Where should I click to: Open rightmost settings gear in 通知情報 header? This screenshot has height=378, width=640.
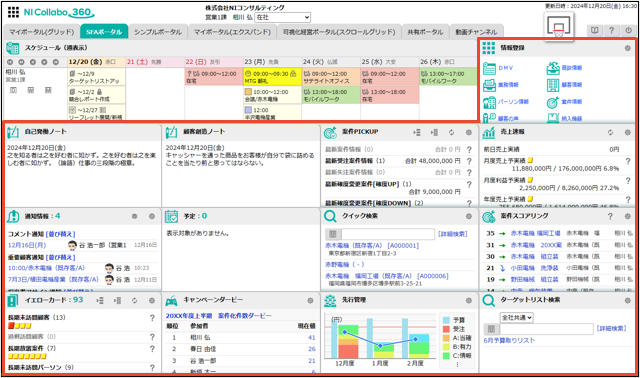pyautogui.click(x=151, y=216)
